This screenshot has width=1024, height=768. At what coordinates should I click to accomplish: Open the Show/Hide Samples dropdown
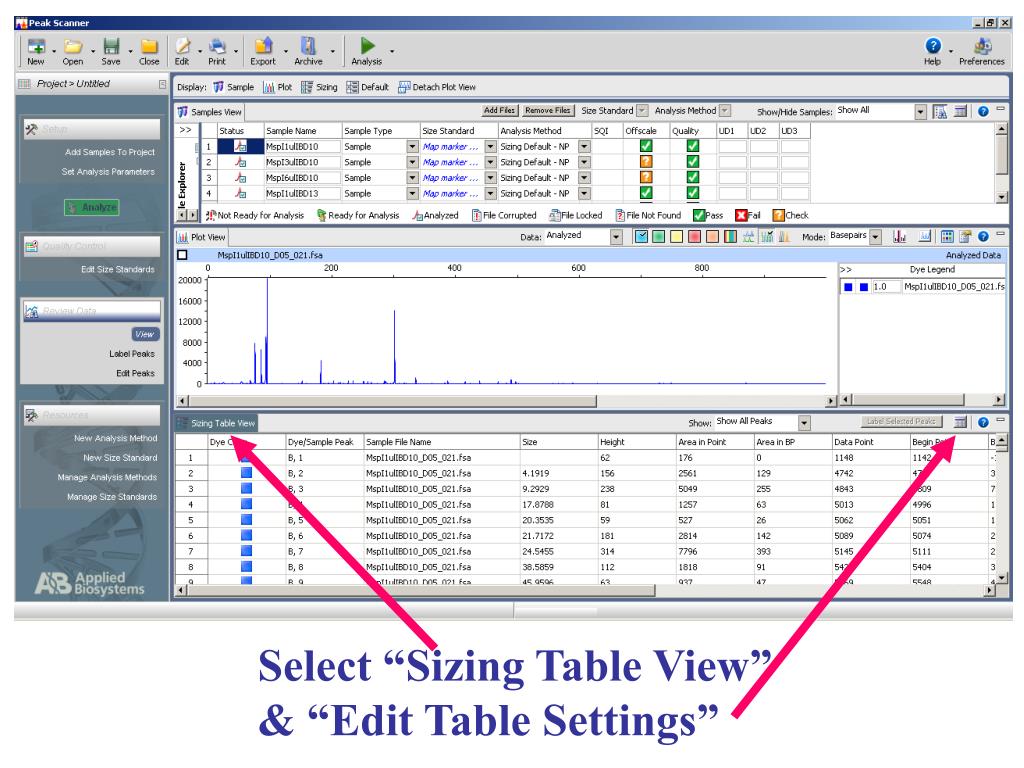(921, 112)
